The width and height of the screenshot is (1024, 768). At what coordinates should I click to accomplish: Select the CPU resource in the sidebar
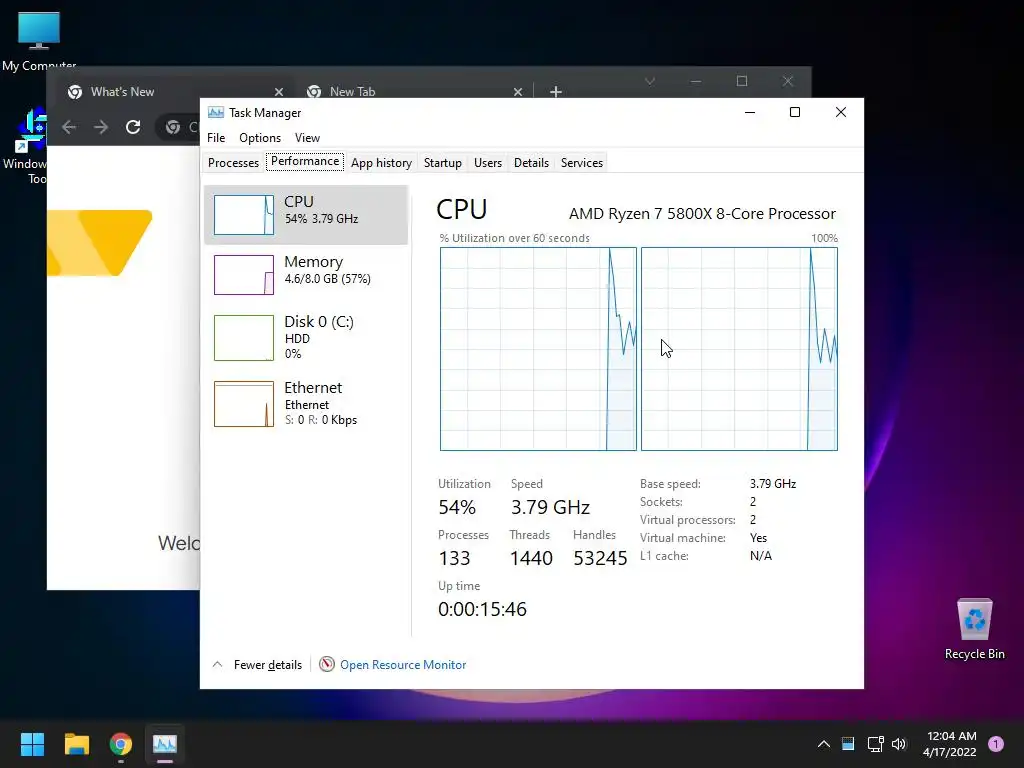(306, 215)
